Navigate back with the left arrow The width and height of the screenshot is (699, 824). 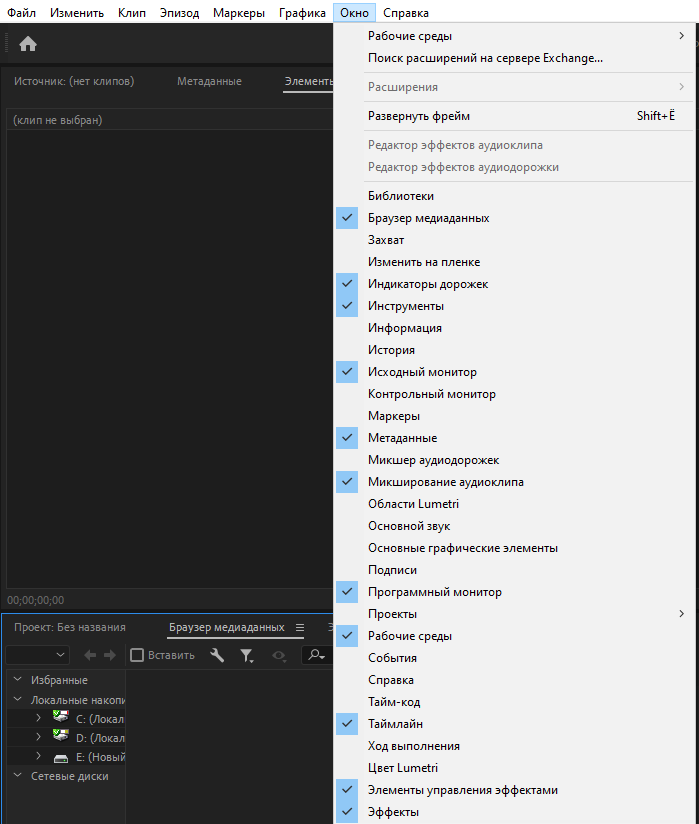90,655
